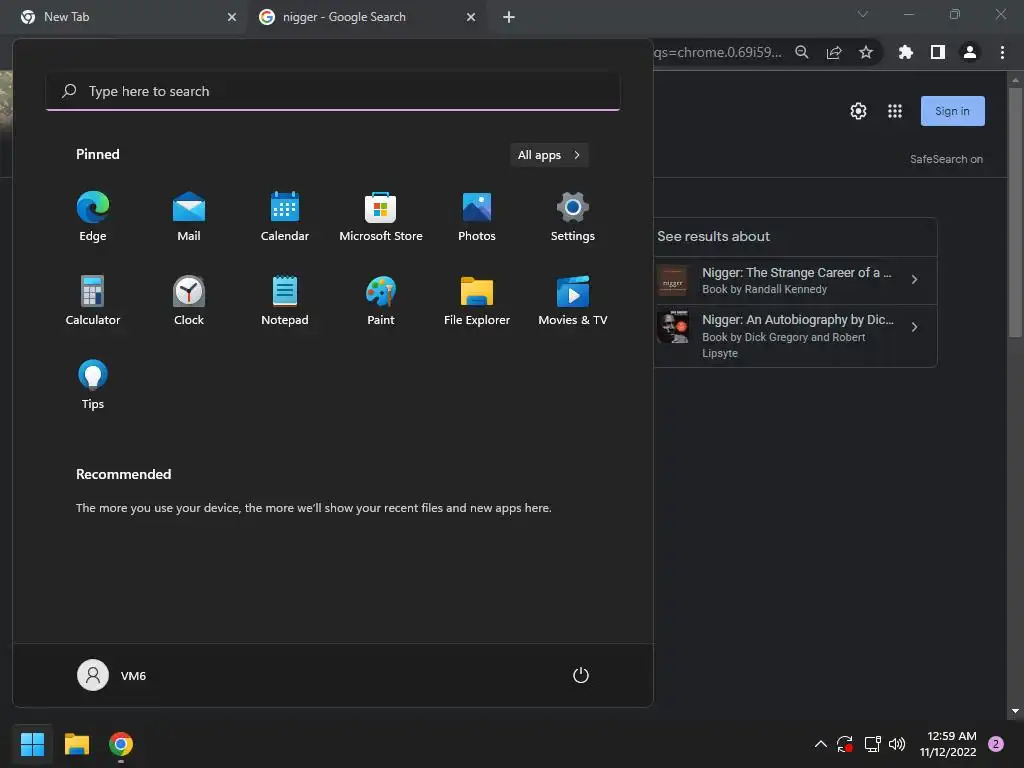Expand the Dick Gregory result chevron

(914, 327)
